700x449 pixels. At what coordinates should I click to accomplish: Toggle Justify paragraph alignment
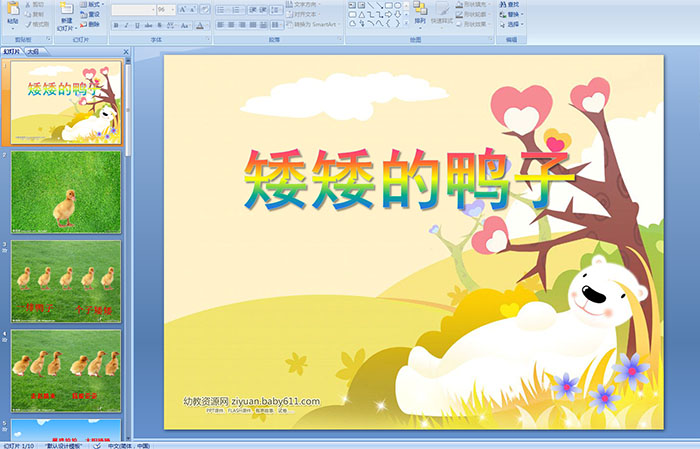click(x=252, y=25)
